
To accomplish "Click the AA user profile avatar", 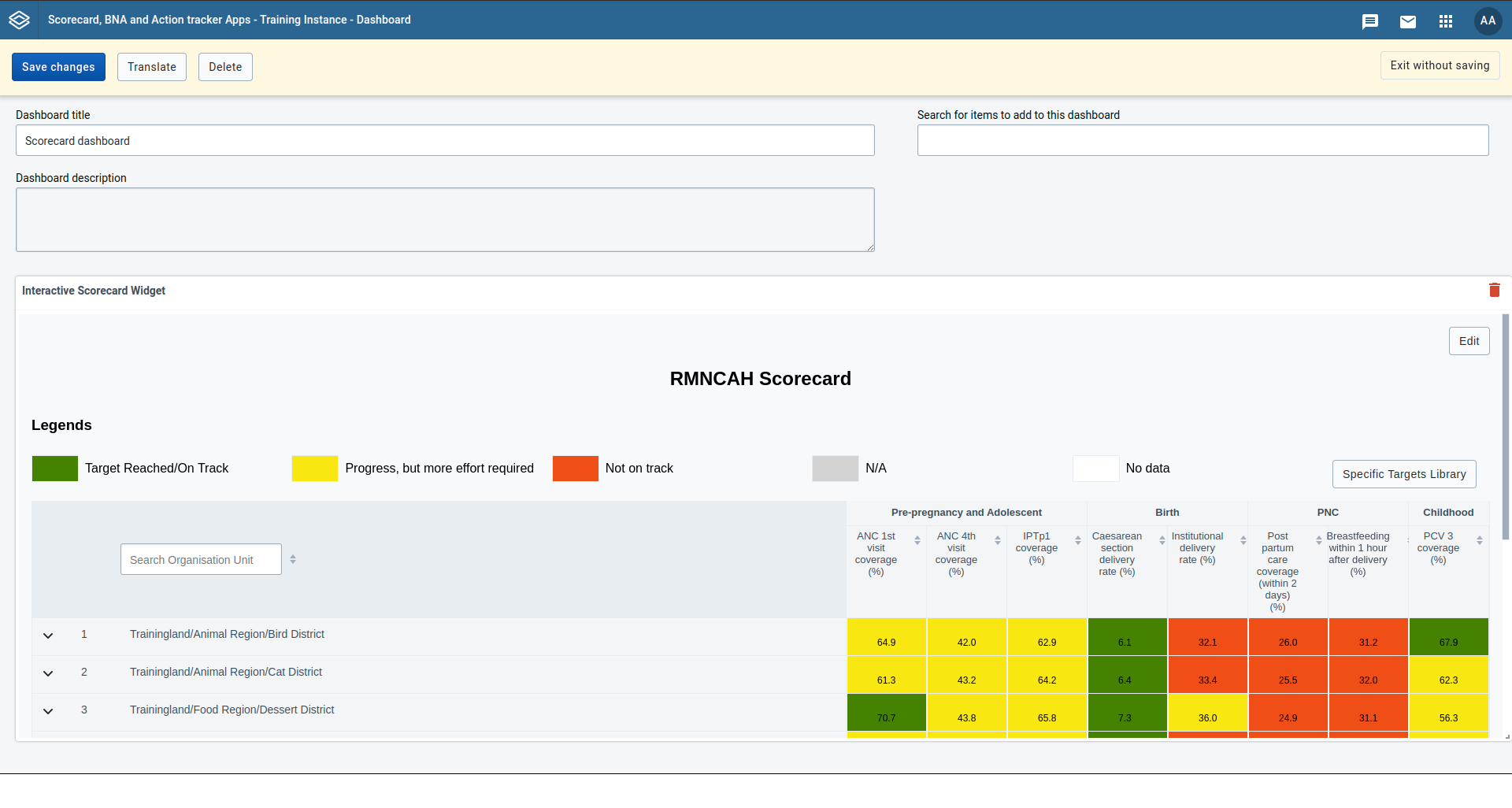I will (1488, 20).
